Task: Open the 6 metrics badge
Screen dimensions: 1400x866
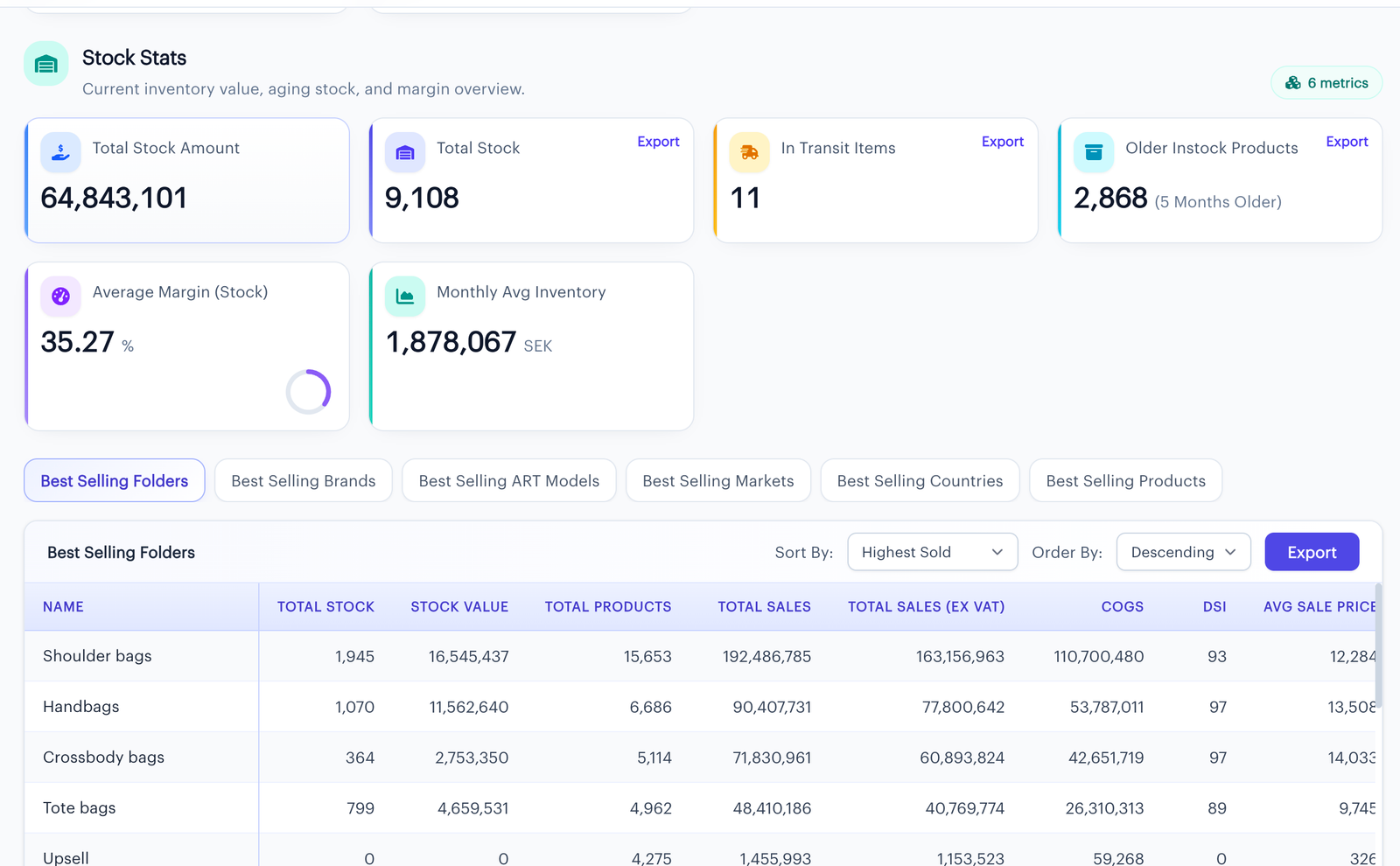Action: click(1326, 83)
